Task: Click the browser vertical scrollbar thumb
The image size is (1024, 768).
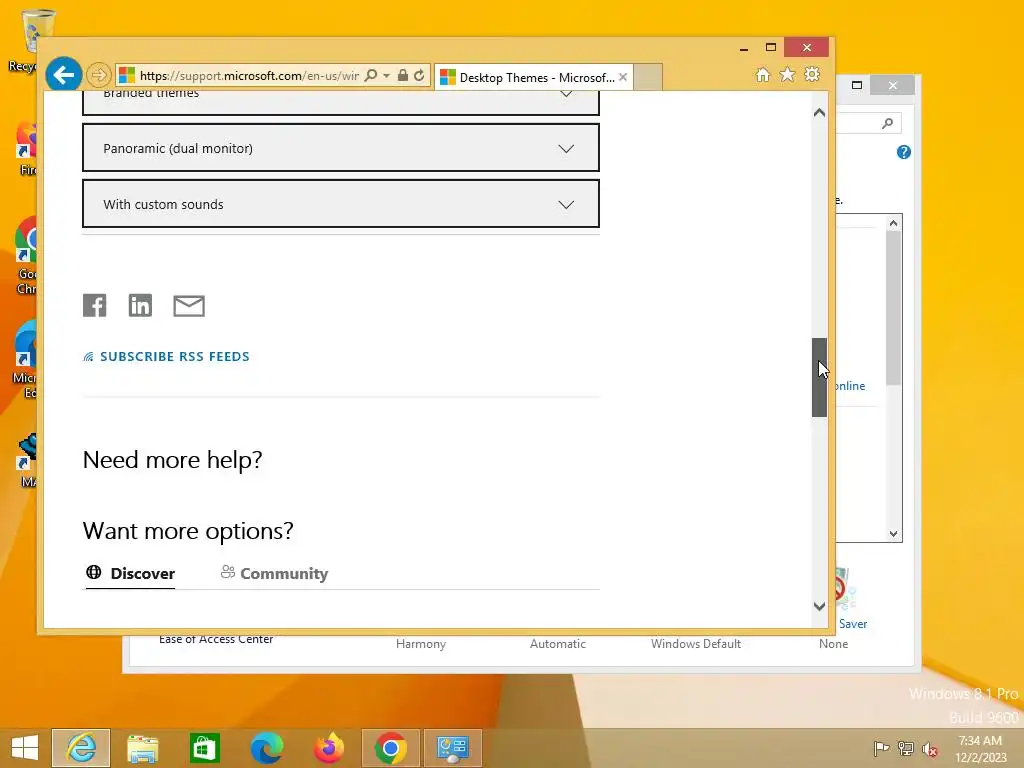Action: click(820, 377)
